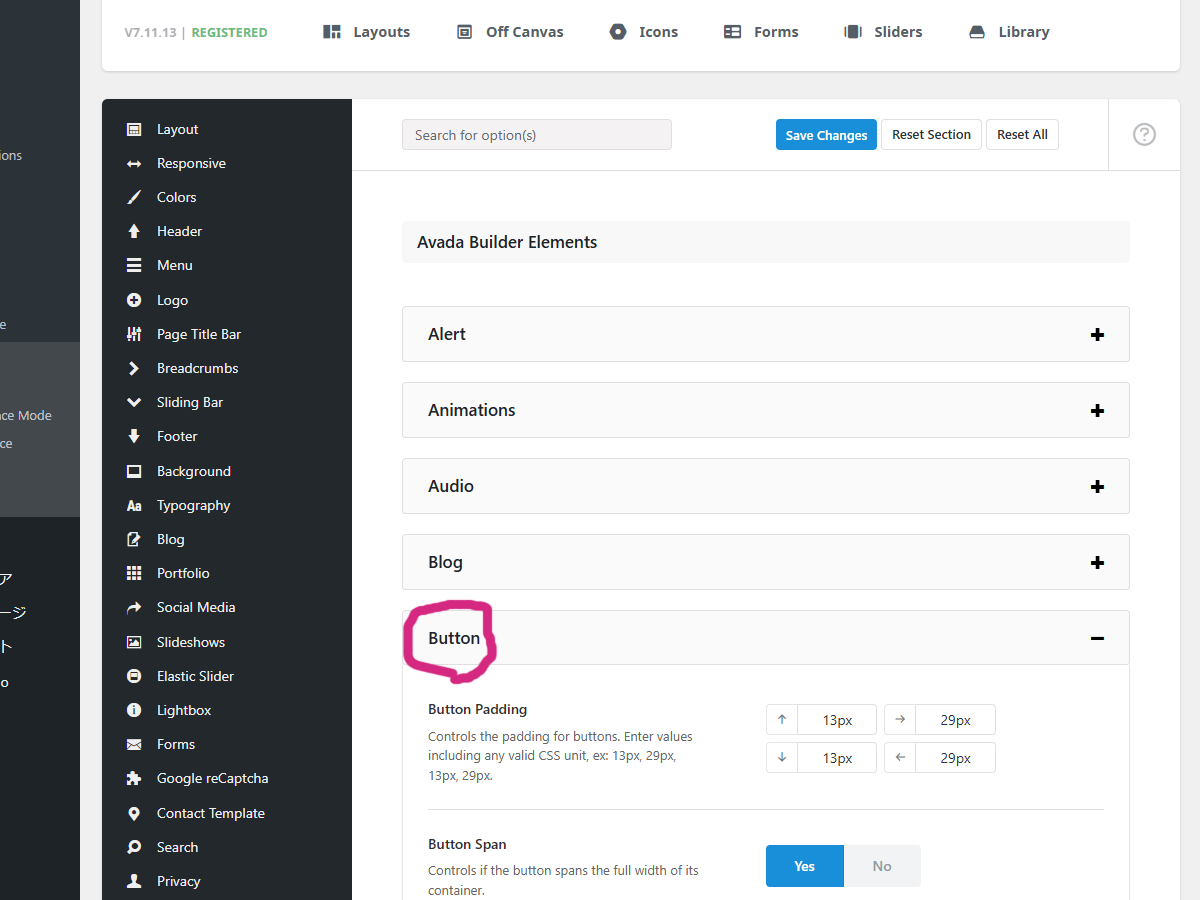
Task: Click the Search magnifier icon in sidebar
Action: click(134, 847)
